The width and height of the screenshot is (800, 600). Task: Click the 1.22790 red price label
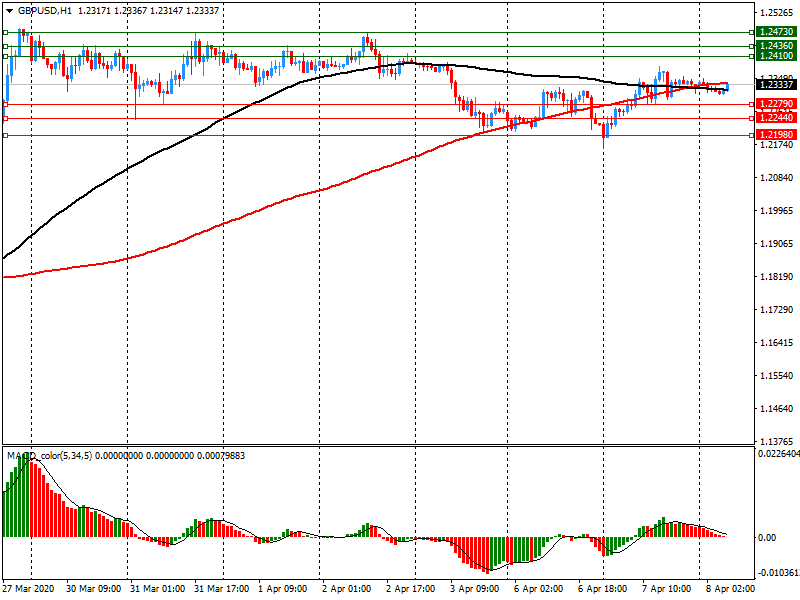(x=776, y=104)
